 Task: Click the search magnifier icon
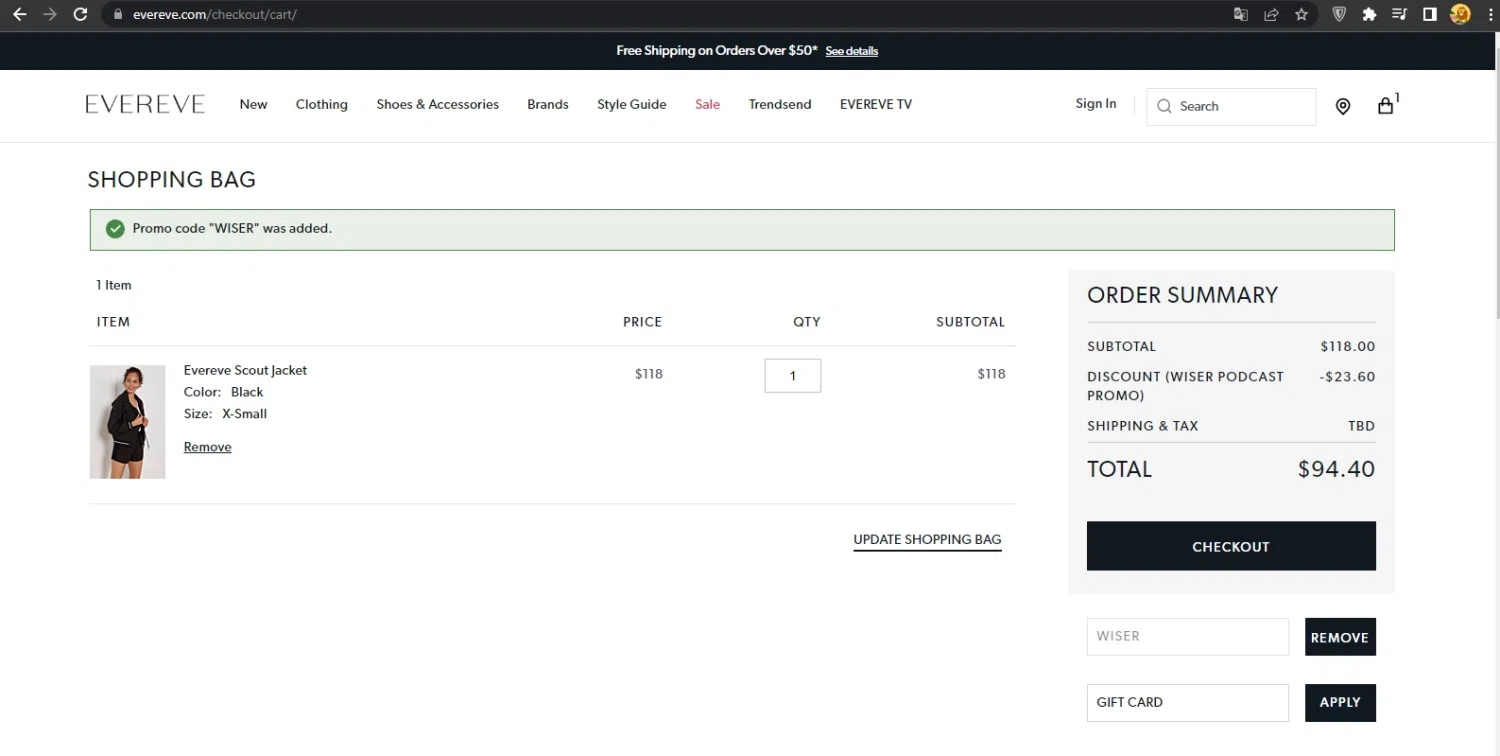click(1164, 106)
